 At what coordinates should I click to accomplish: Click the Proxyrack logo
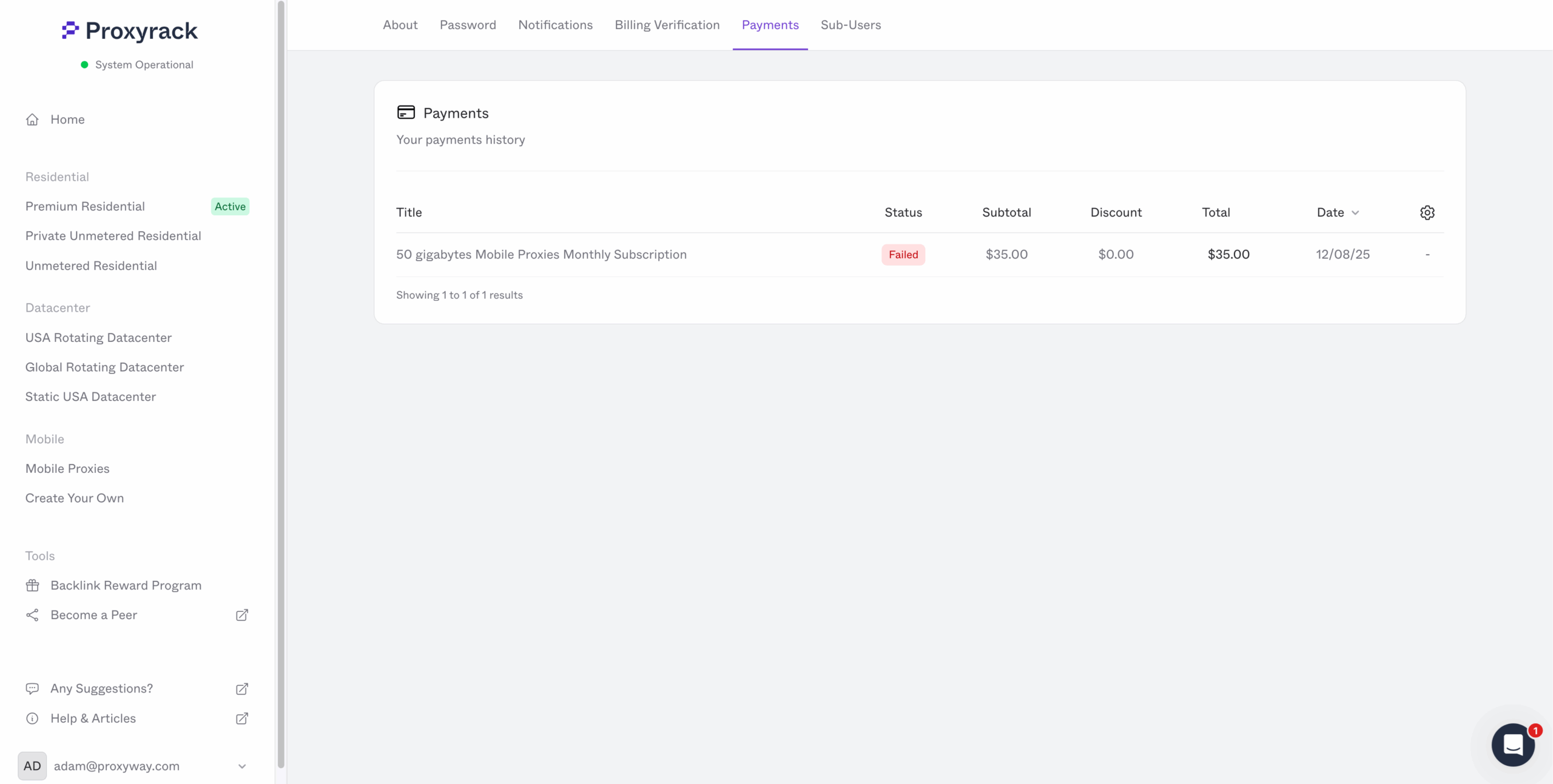[129, 30]
